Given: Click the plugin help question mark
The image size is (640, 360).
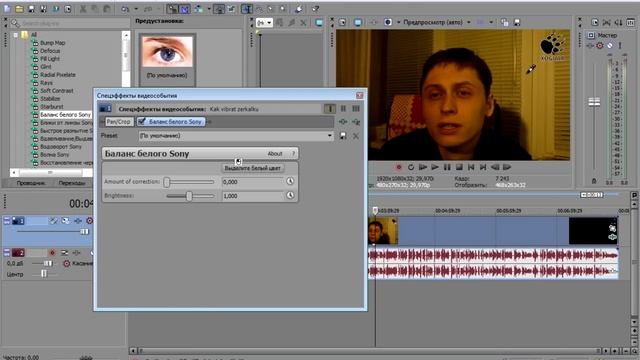Looking at the screenshot, I should [x=293, y=154].
